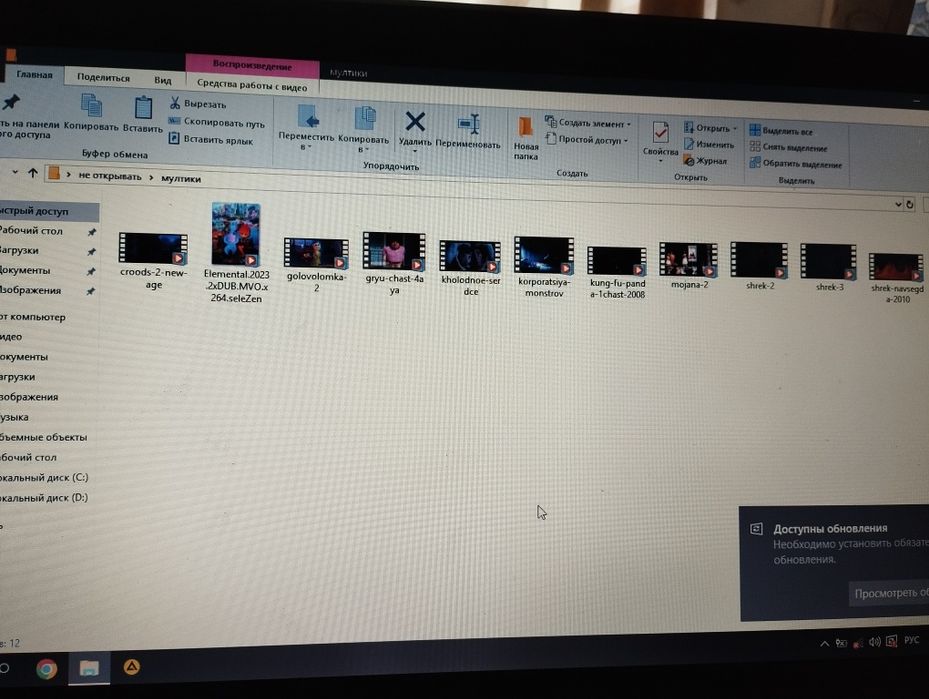Click the Refresh button beside address bar
This screenshot has width=929, height=699.
point(910,205)
